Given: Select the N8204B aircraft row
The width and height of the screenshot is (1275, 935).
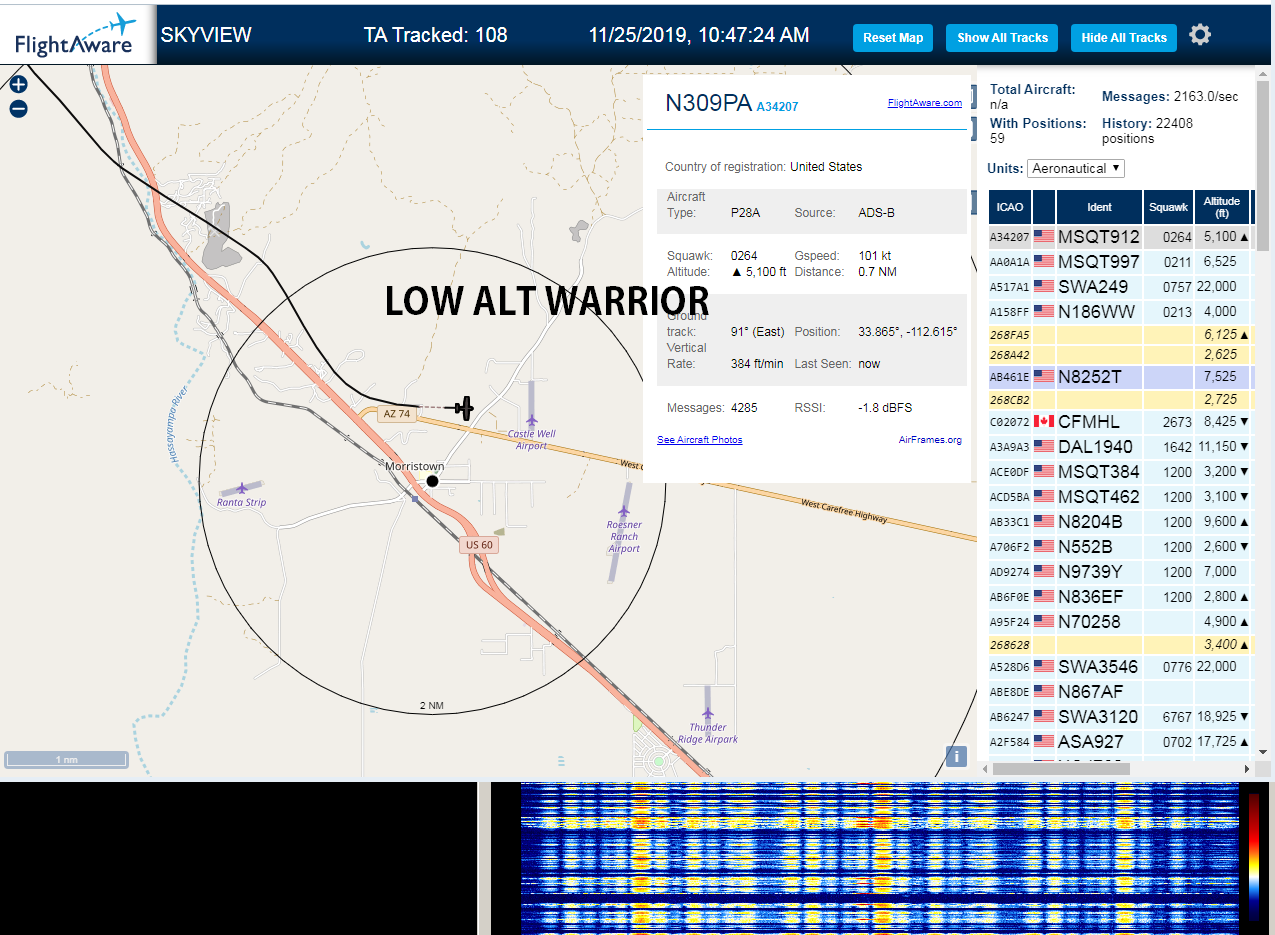Looking at the screenshot, I should [1119, 522].
